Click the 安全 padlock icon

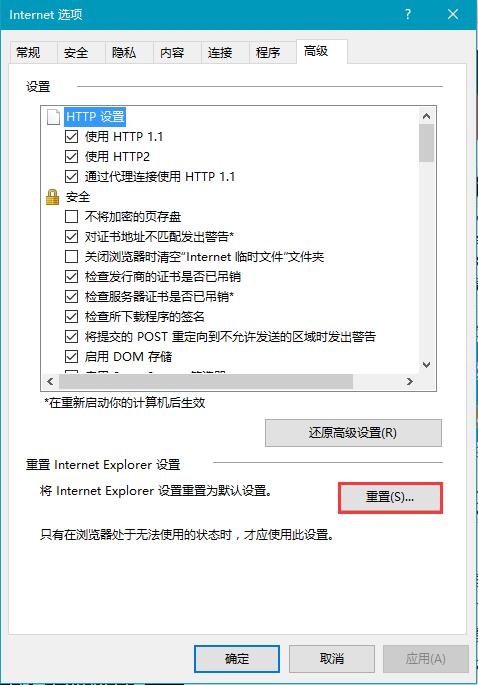(x=52, y=197)
